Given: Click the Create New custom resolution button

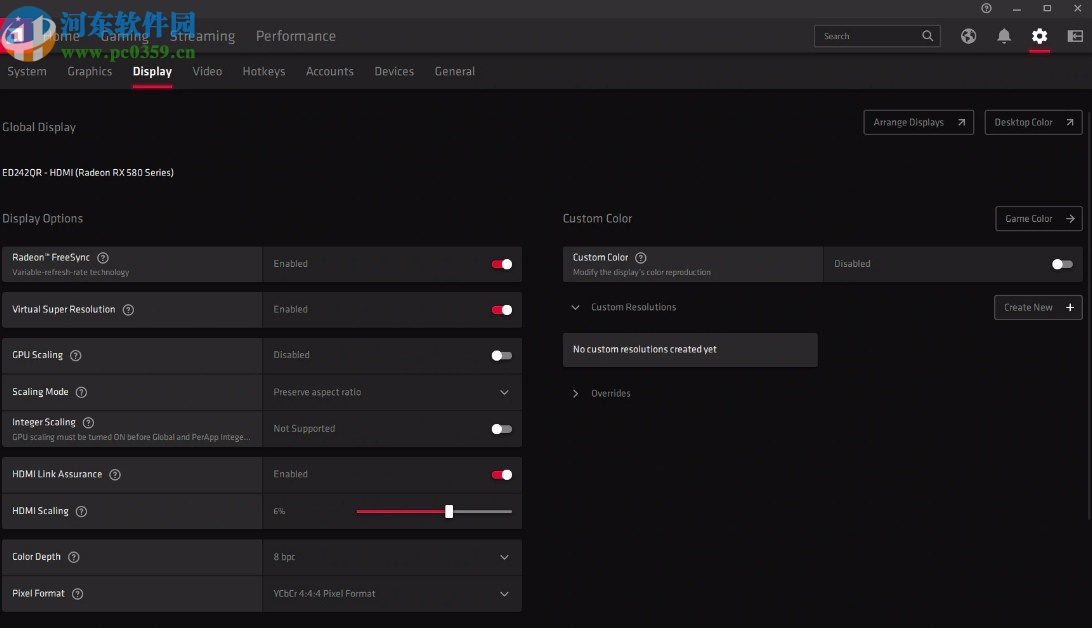Looking at the screenshot, I should (x=1037, y=308).
